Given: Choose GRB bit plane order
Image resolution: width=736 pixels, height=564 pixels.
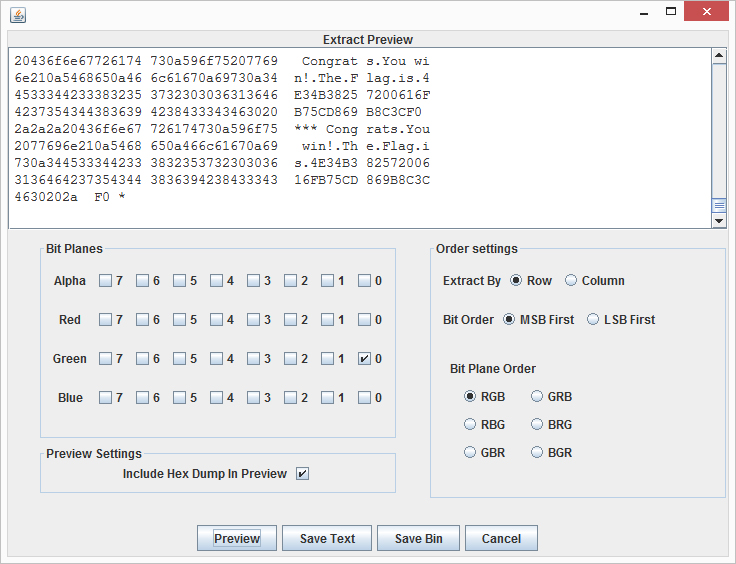Looking at the screenshot, I should click(x=538, y=397).
